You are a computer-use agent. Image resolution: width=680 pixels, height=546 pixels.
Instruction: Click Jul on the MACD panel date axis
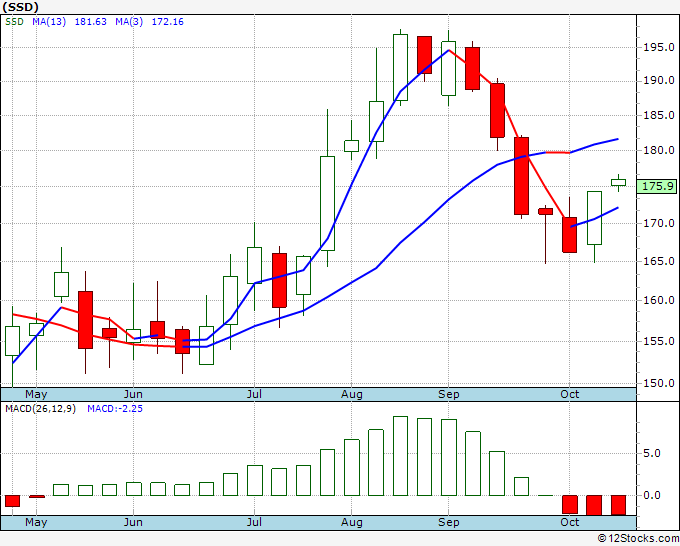tap(254, 522)
